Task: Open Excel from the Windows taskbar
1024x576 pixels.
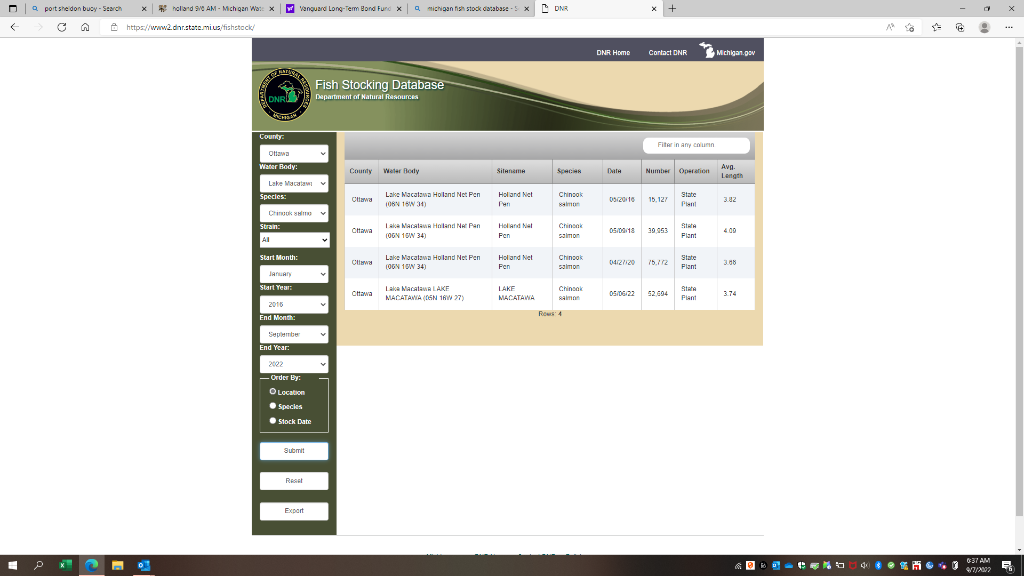Action: 65,565
